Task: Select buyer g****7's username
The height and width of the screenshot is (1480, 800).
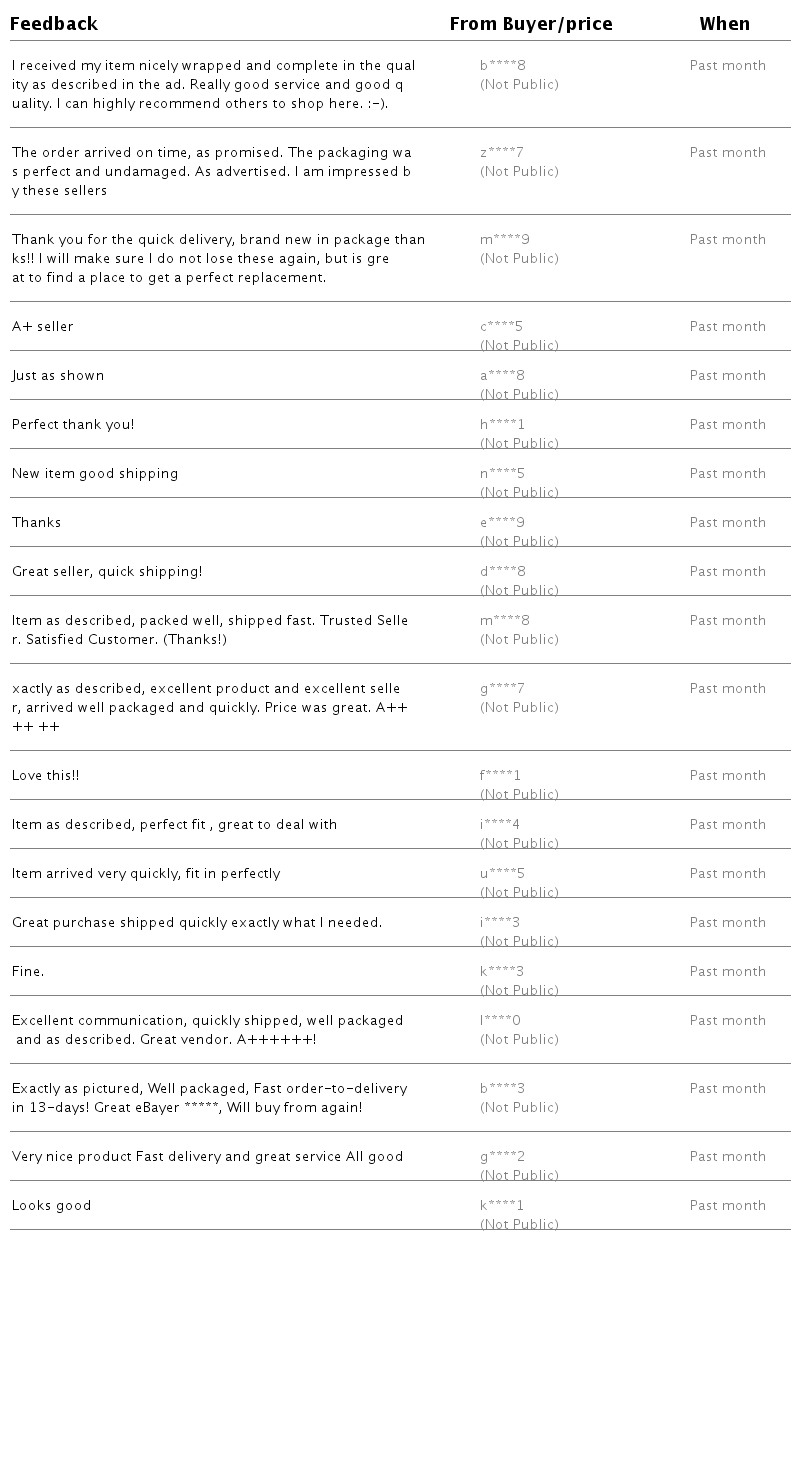Action: click(x=502, y=689)
